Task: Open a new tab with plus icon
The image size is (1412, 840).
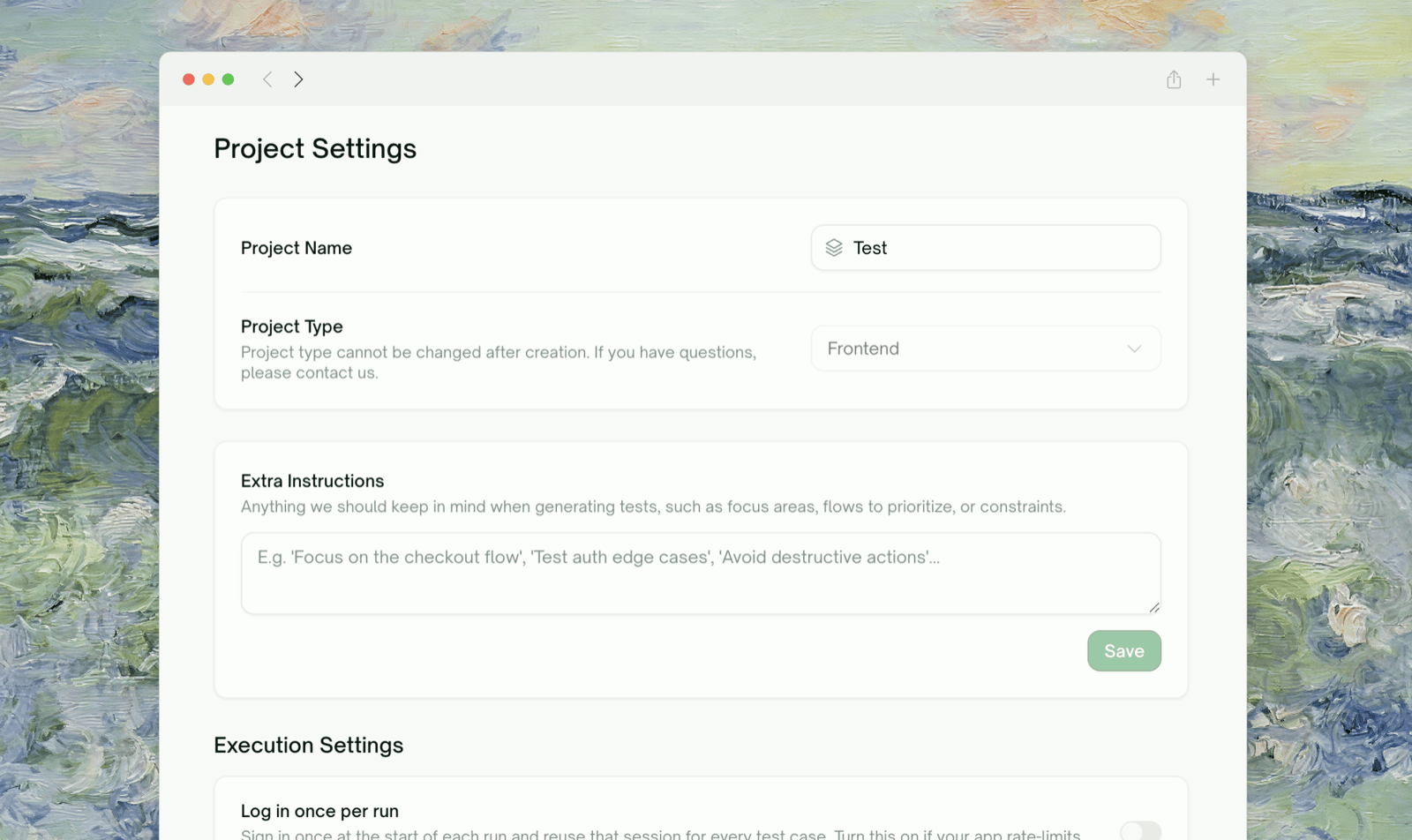Action: coord(1213,79)
